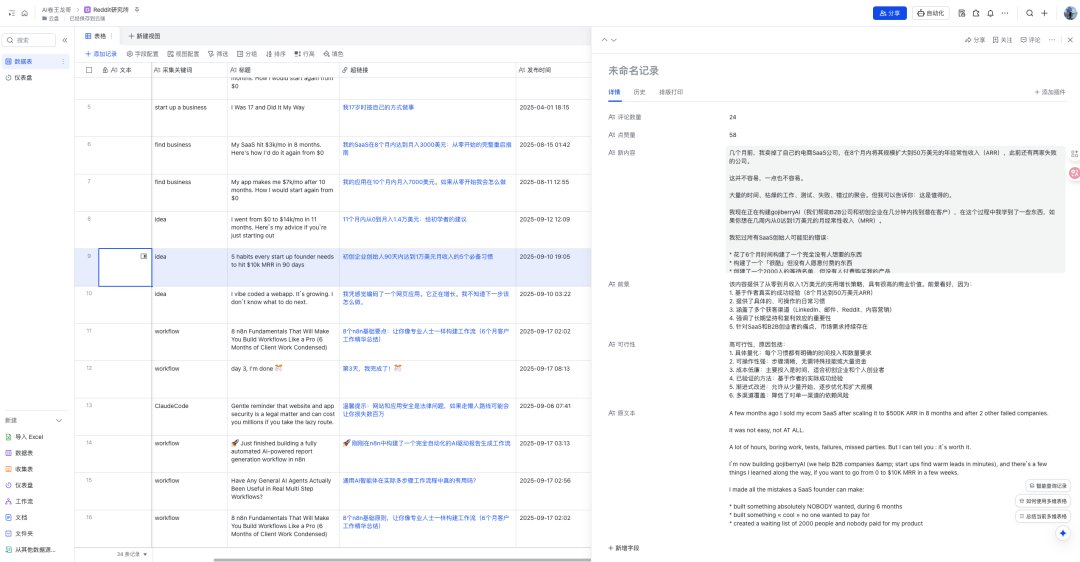
Task: Switch to the 历史 tab
Action: click(x=639, y=91)
